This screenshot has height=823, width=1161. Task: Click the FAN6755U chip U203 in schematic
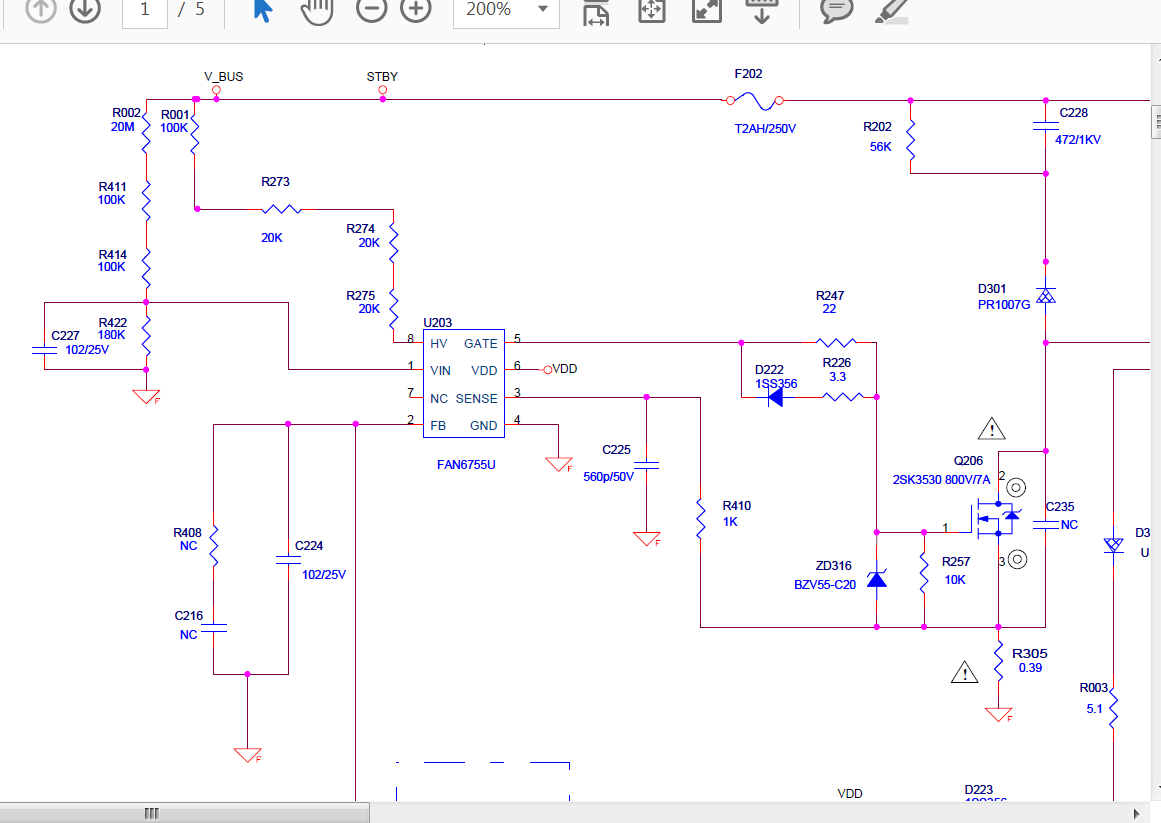tap(463, 384)
